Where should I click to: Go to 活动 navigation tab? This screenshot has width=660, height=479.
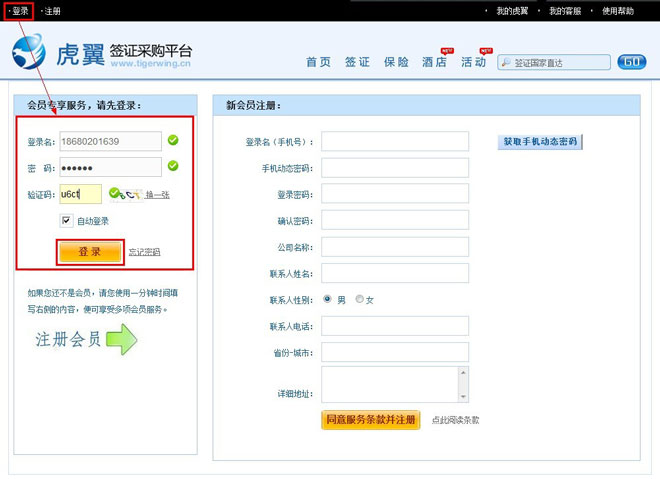click(474, 62)
